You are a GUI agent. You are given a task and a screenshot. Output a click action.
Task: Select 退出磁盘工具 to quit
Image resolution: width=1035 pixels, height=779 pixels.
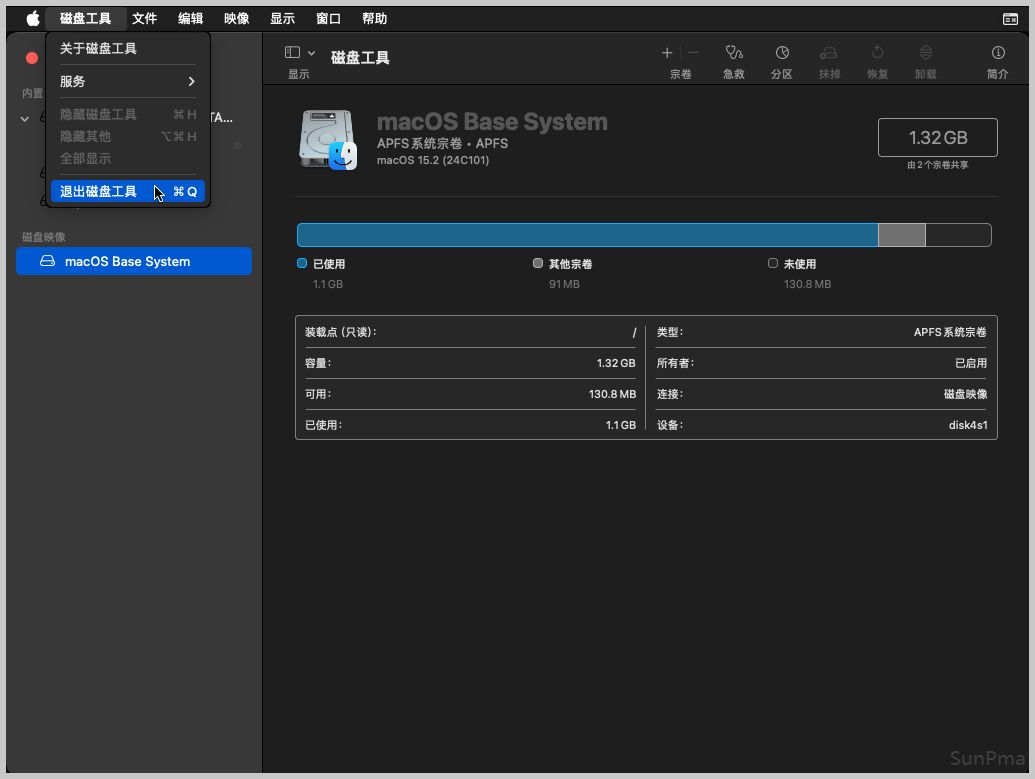click(98, 191)
